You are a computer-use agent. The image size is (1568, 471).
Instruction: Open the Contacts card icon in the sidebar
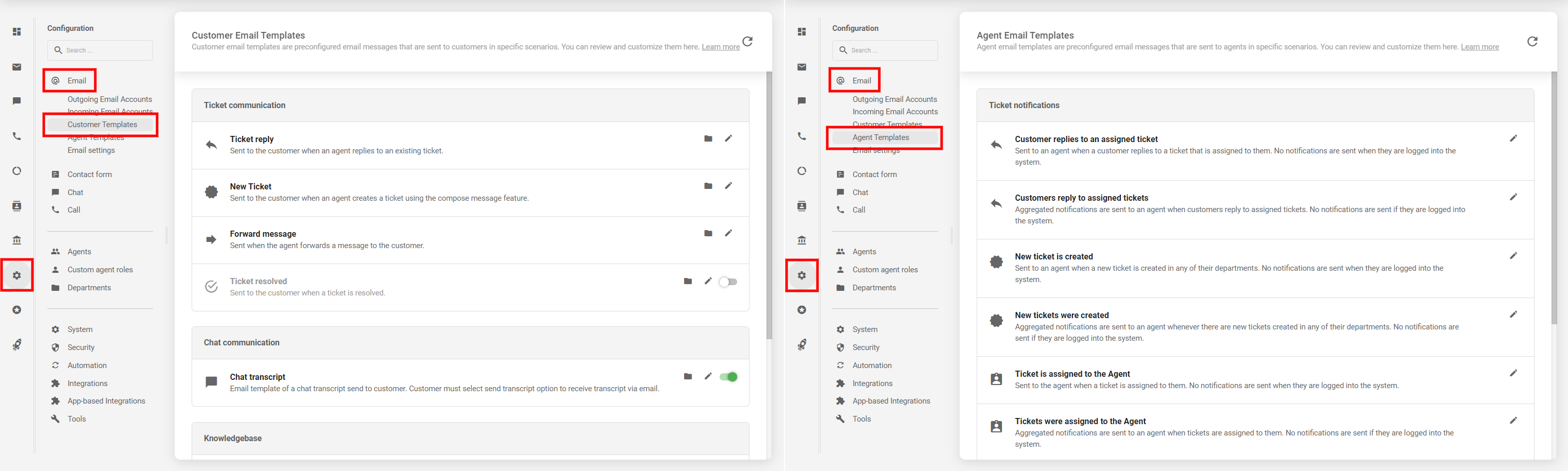[16, 206]
